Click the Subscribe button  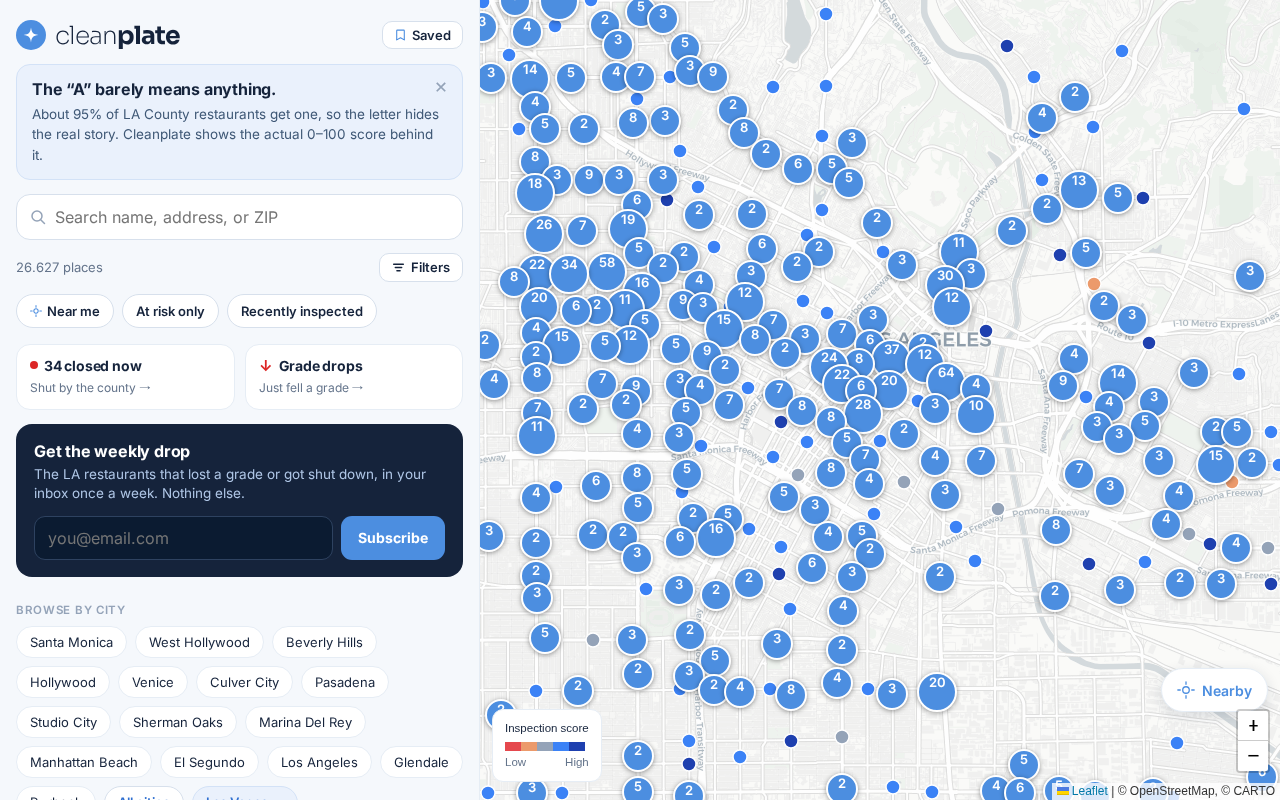pos(393,538)
